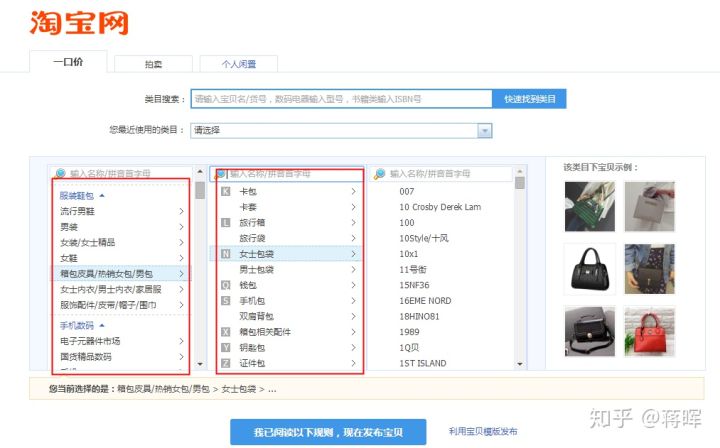This screenshot has width=720, height=448.
Task: Choose the 钥匙包 subcategory
Action: (x=287, y=347)
